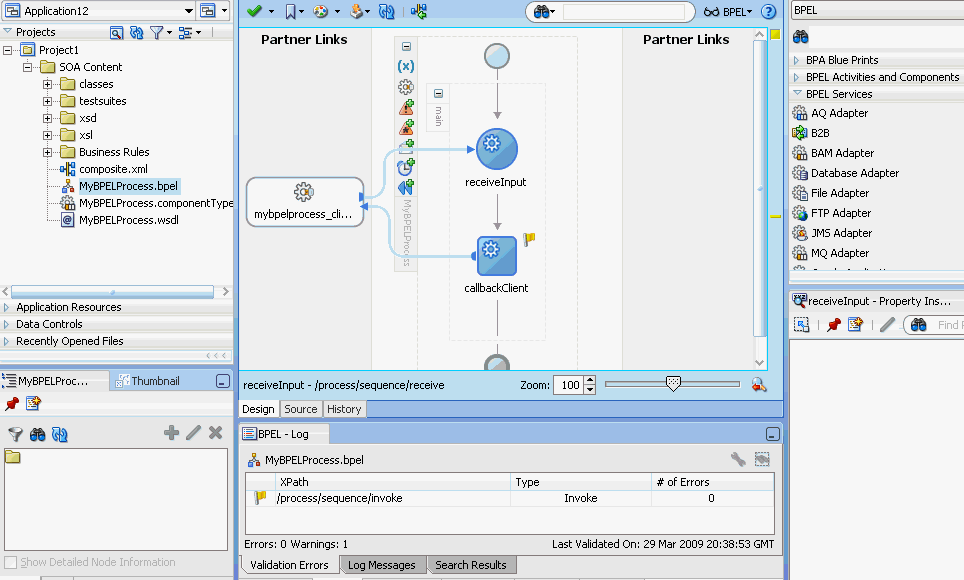Click the pencil edit icon in Property Inspector
Screen dimensions: 964x580
coord(887,324)
